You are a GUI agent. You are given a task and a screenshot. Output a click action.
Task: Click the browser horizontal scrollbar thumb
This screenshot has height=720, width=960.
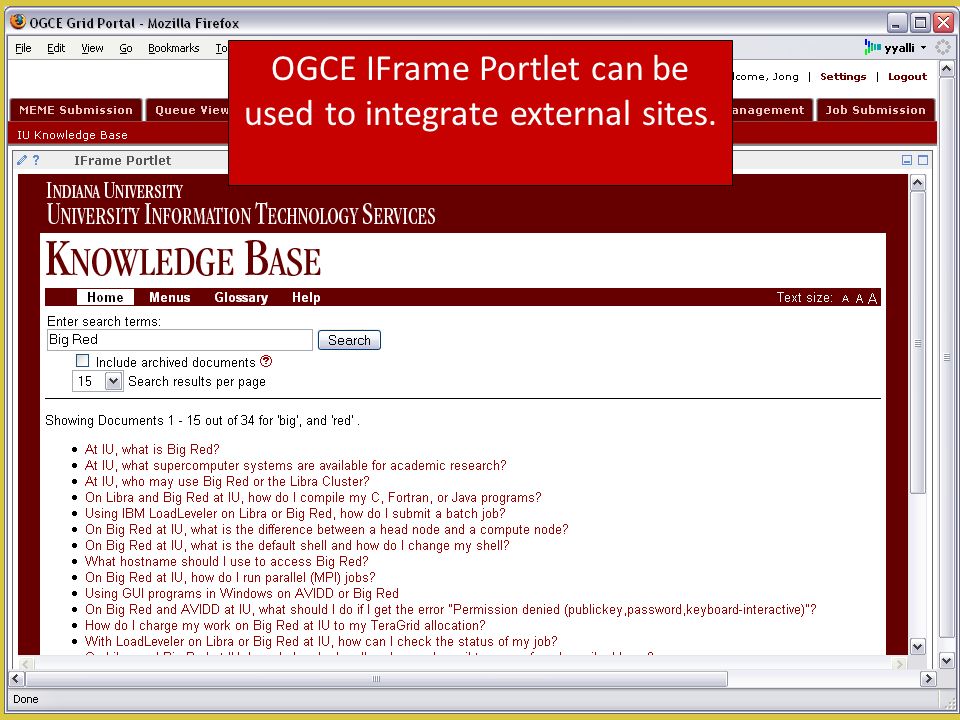pos(377,678)
